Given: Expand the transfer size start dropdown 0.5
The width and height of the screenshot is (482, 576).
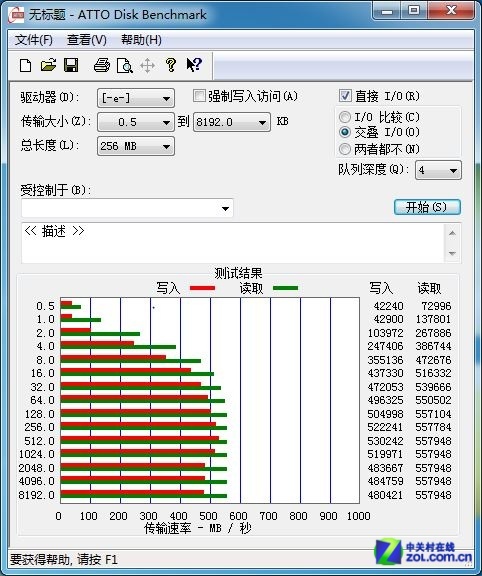Looking at the screenshot, I should click(136, 122).
